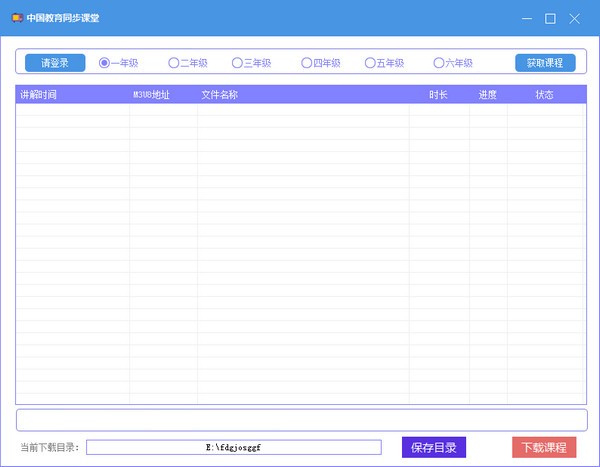The image size is (600, 467).
Task: Sort by the 文件名称 column header
Action: pyautogui.click(x=219, y=95)
